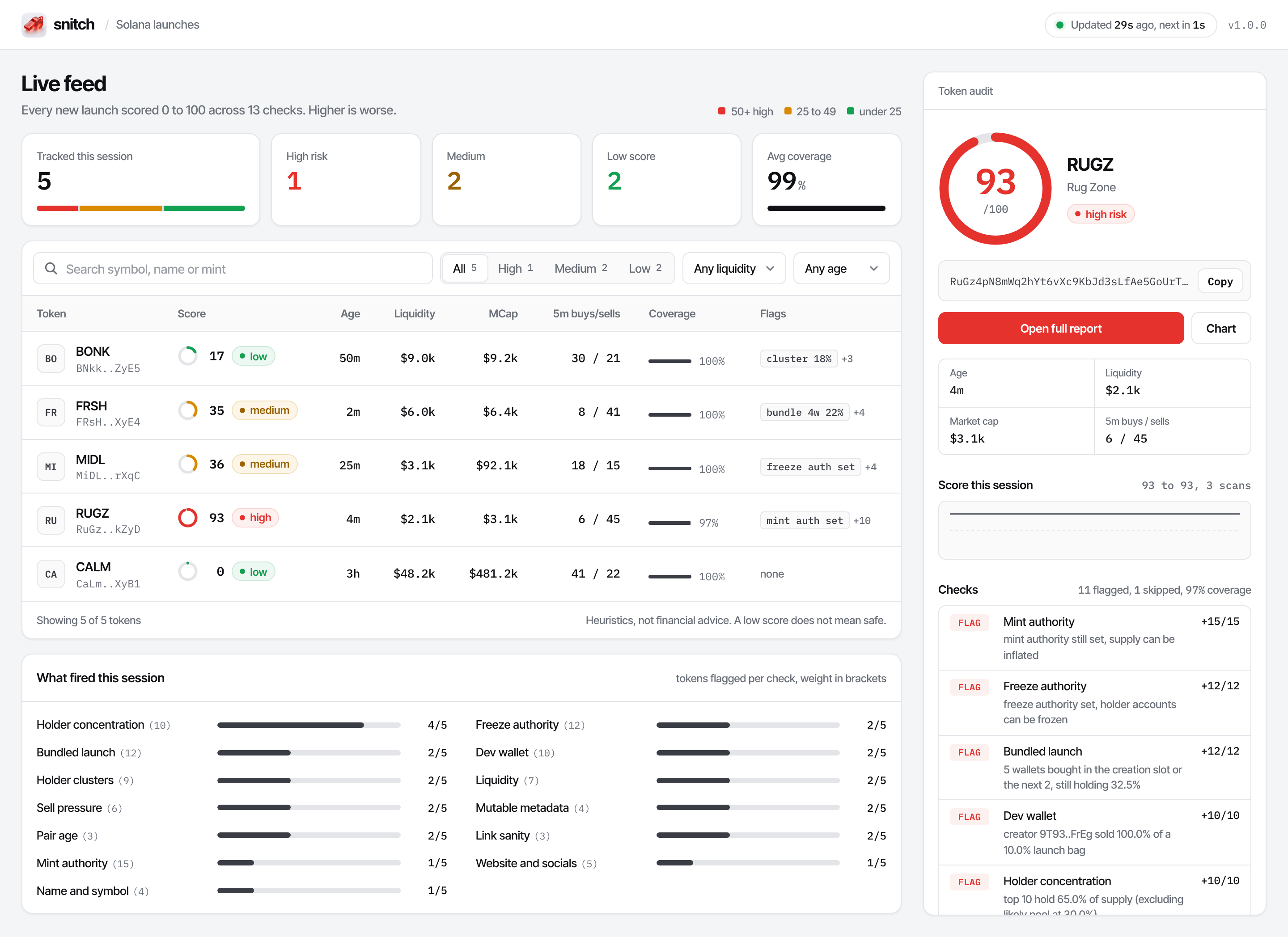Copy the RUGZ mint address
This screenshot has height=937, width=1288.
tap(1220, 282)
